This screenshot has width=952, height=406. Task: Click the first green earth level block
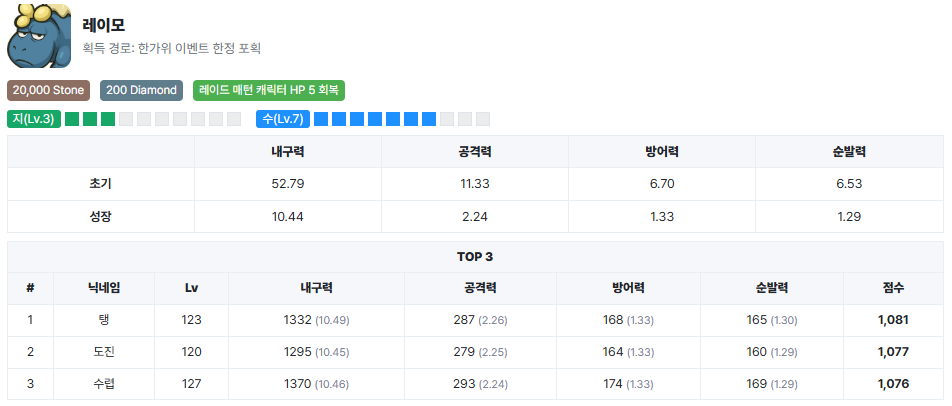pyautogui.click(x=72, y=119)
